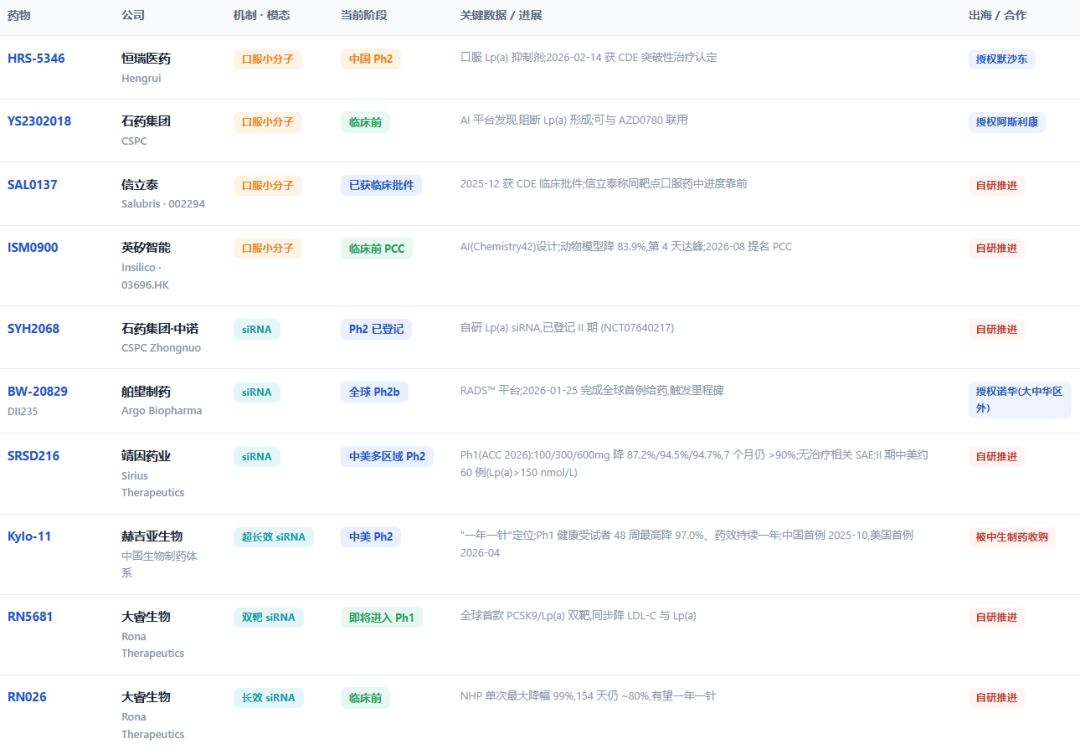
Task: Click siRNA tag in BW-20829 row
Action: 256,392
